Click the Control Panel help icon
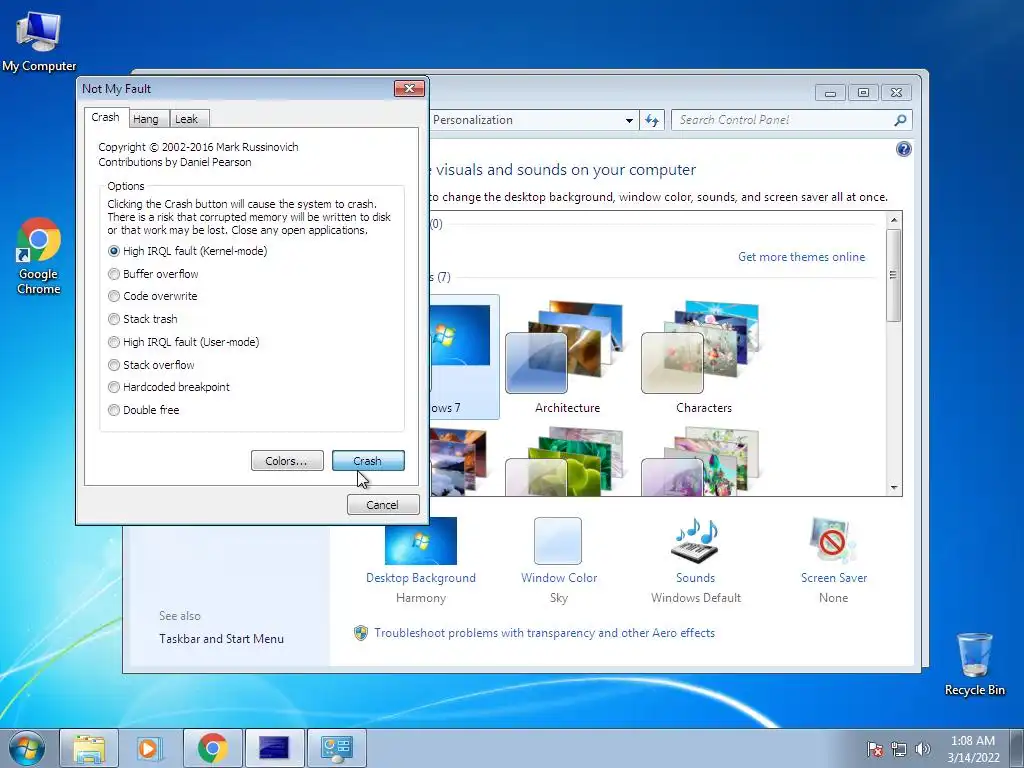 [x=903, y=150]
